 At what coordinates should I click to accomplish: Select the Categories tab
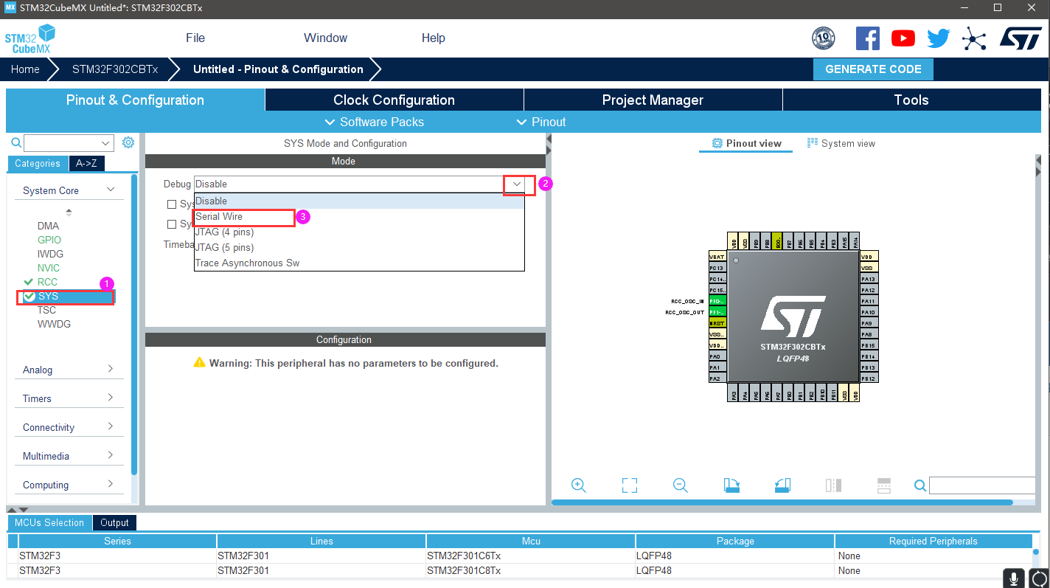[x=38, y=163]
